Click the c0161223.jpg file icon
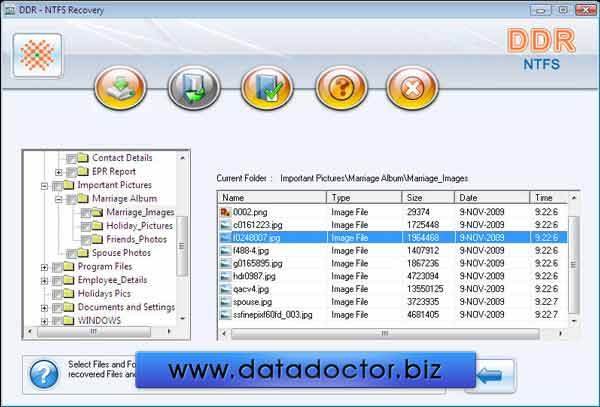The height and width of the screenshot is (407, 600). point(226,225)
